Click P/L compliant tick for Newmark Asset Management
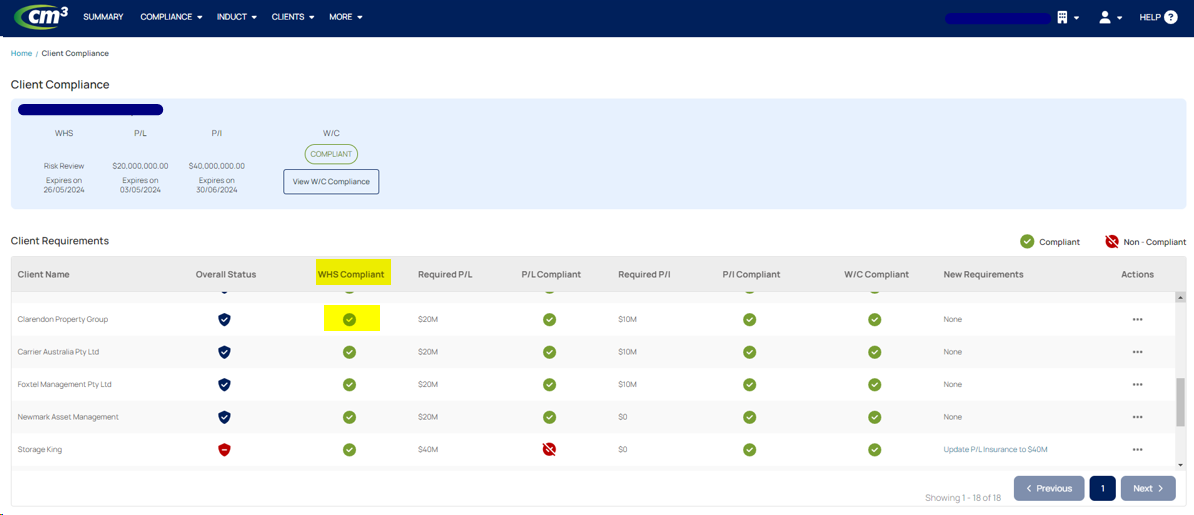 click(550, 417)
